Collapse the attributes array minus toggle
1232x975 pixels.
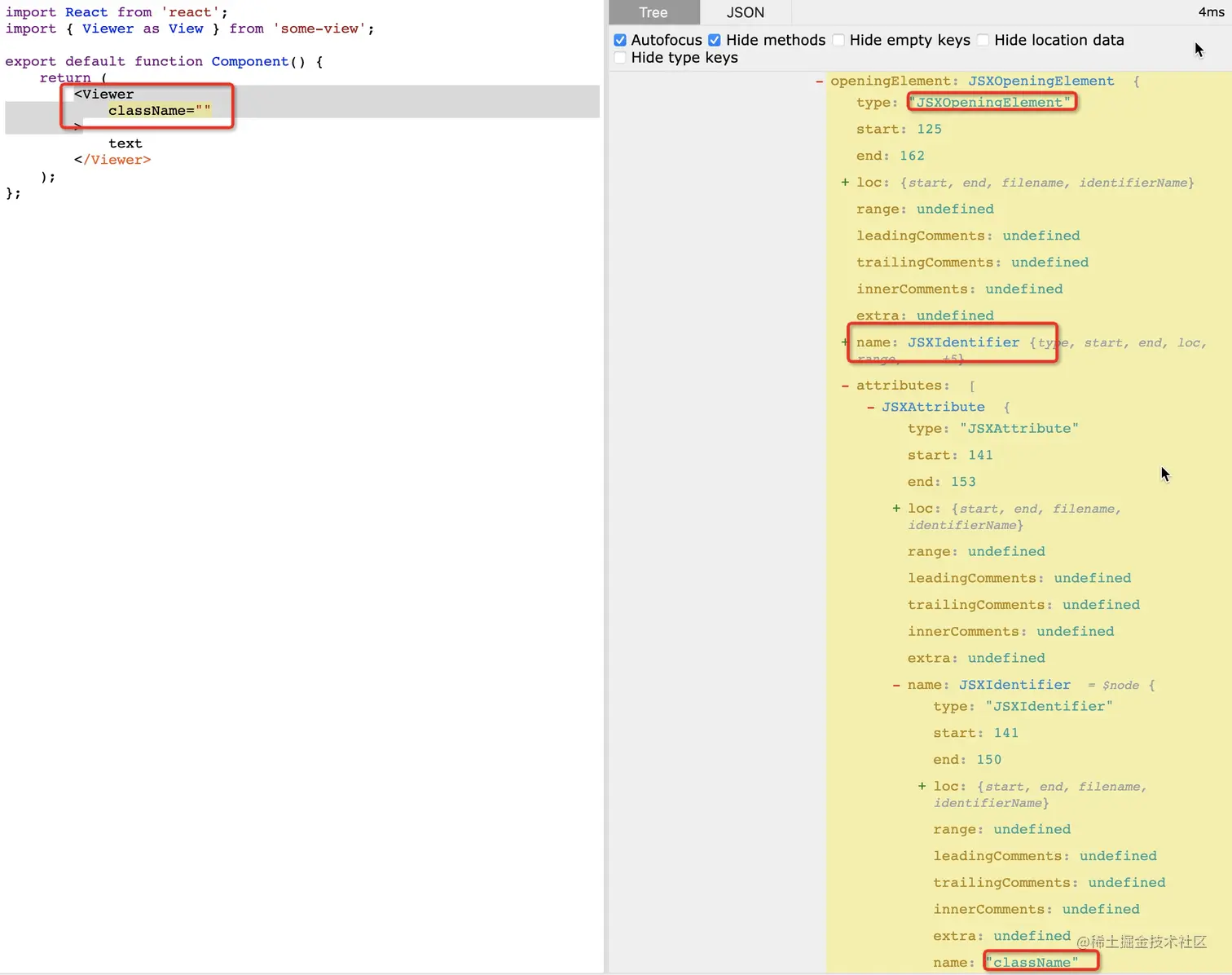[845, 386]
